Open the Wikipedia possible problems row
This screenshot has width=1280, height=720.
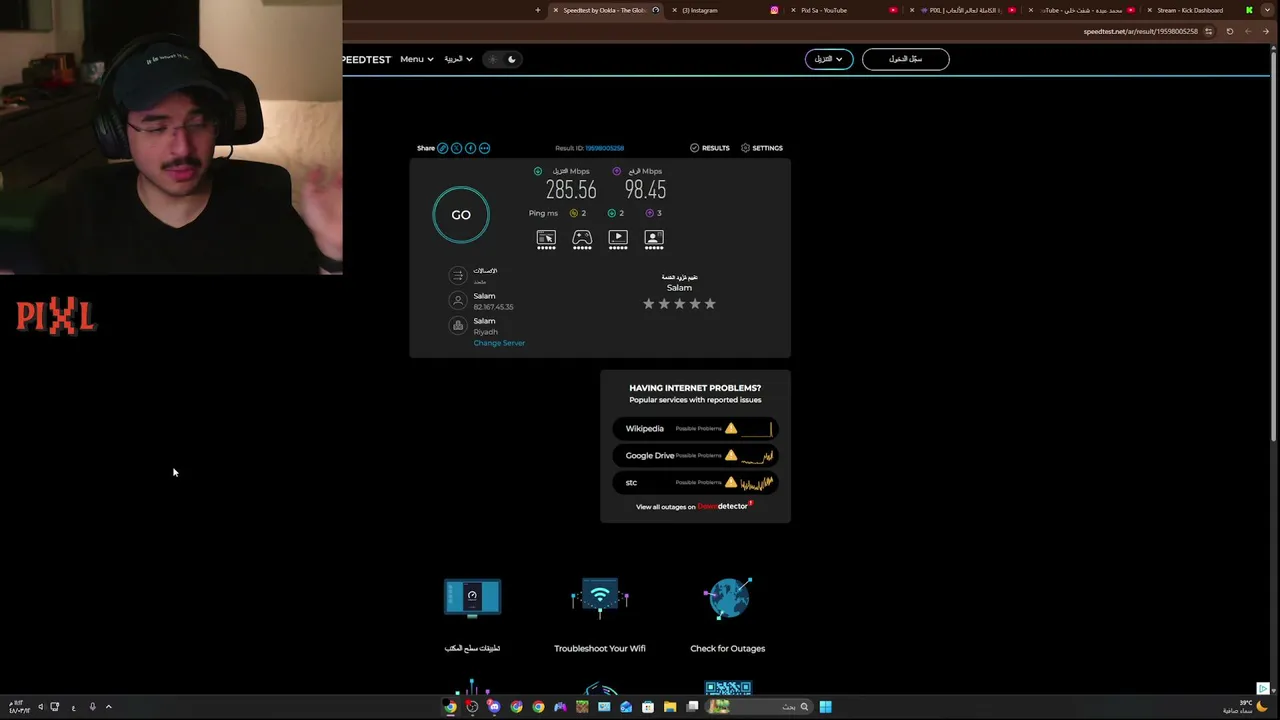pyautogui.click(x=695, y=429)
